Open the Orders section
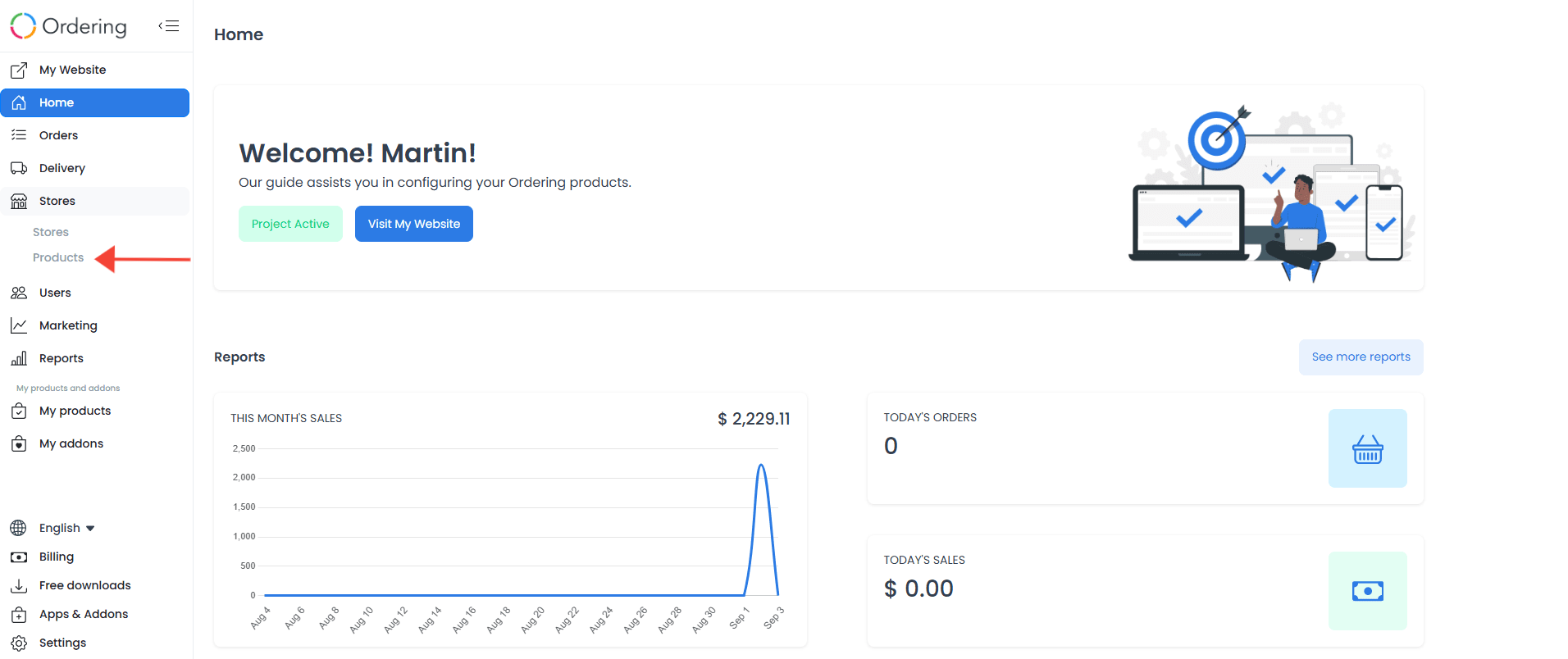 pyautogui.click(x=95, y=135)
